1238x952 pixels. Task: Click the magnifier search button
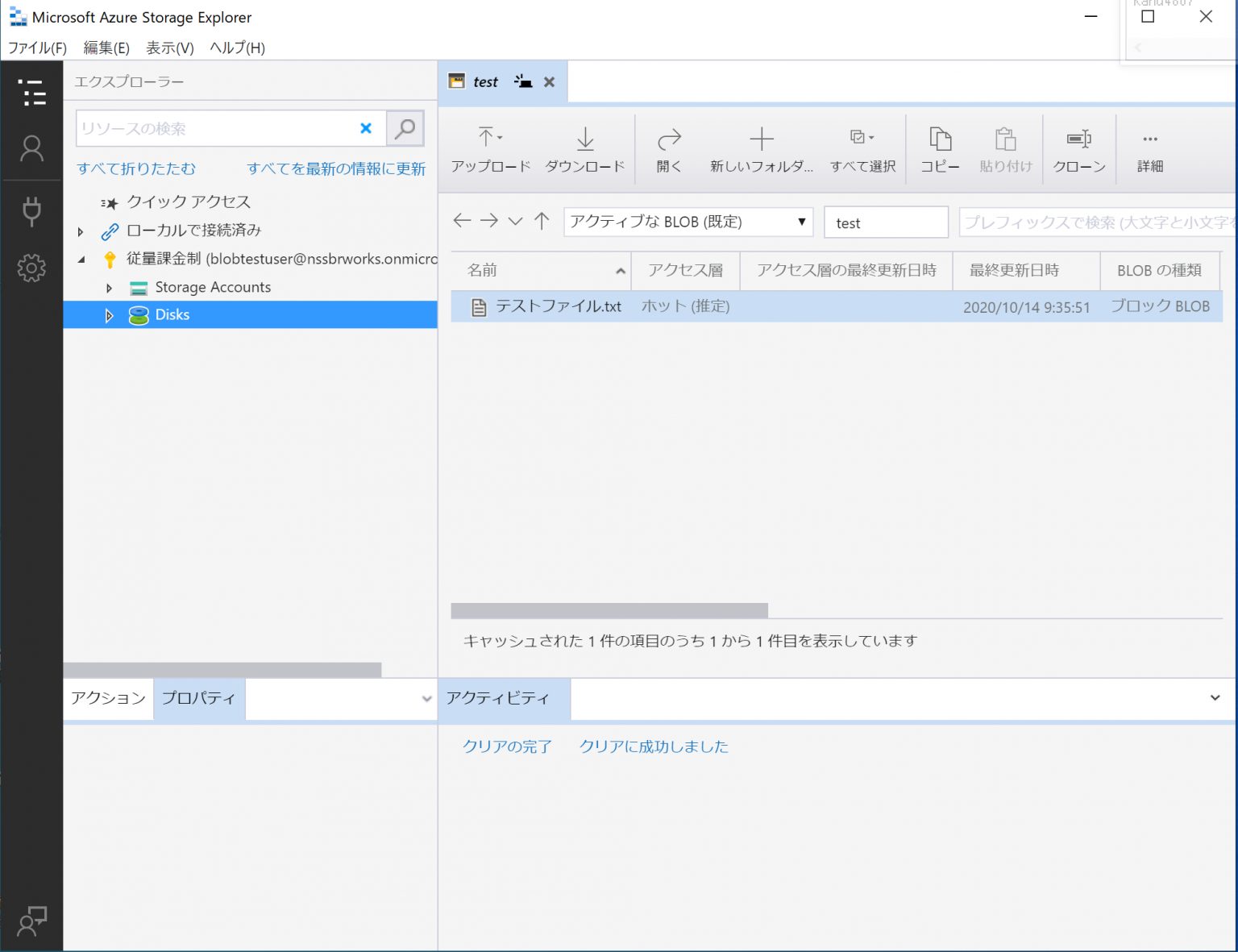point(405,128)
